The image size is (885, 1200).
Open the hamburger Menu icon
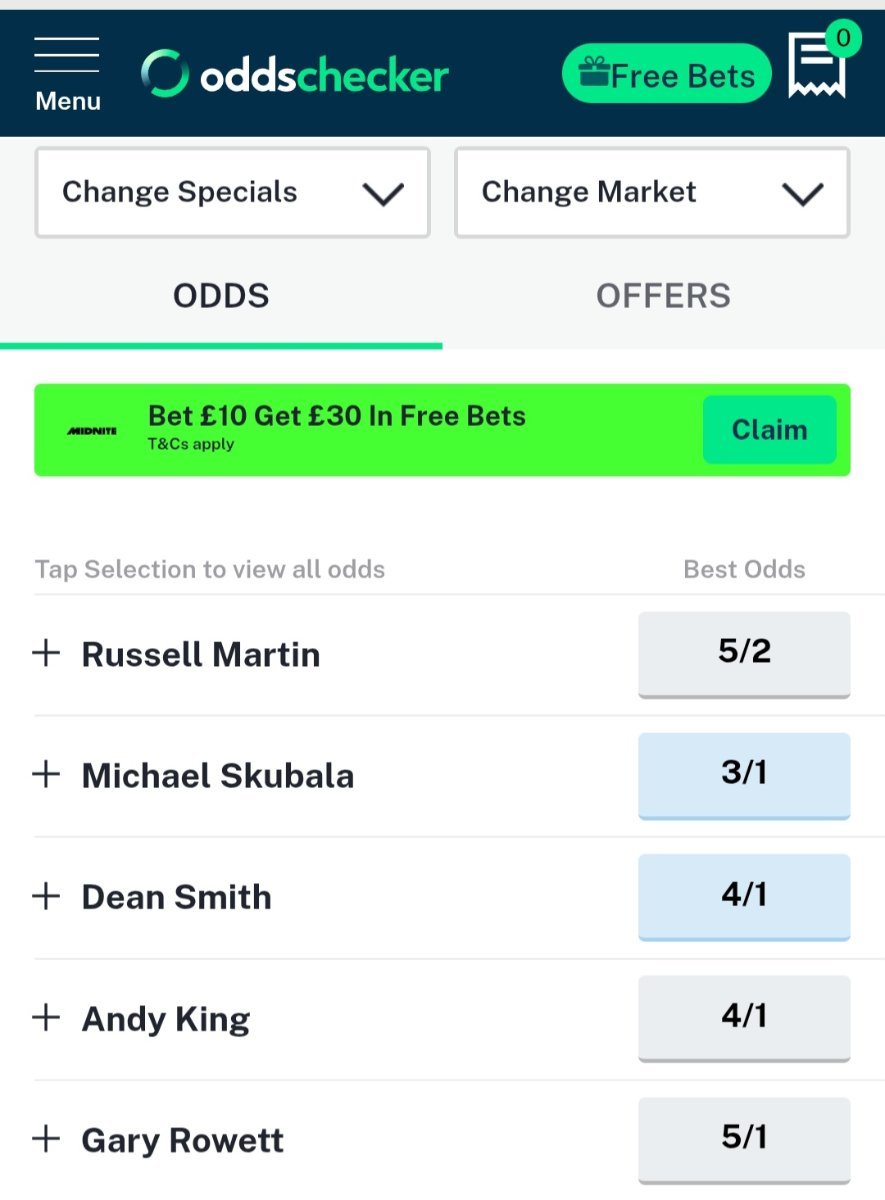[x=67, y=72]
